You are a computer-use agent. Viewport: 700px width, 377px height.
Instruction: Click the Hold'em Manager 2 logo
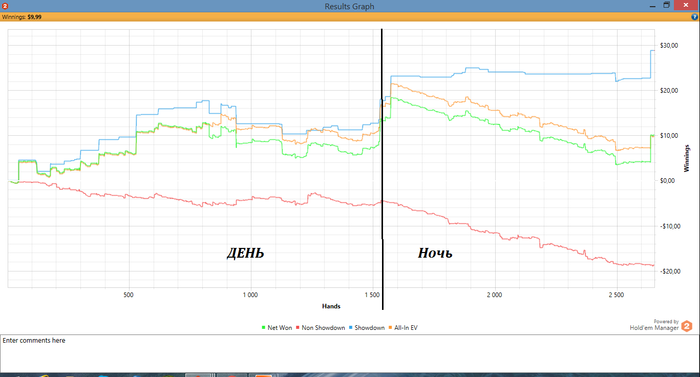tap(687, 326)
